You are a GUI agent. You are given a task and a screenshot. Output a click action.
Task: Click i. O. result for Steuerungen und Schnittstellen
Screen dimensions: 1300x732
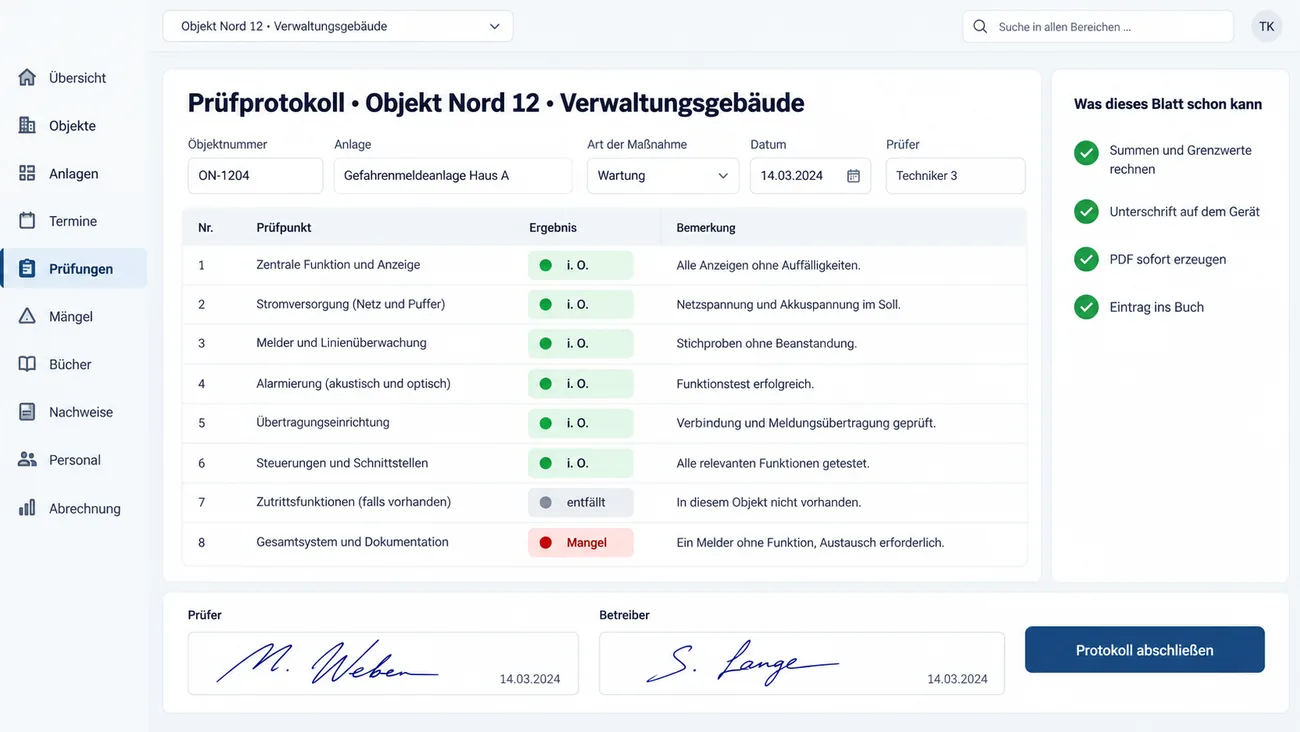tap(580, 463)
